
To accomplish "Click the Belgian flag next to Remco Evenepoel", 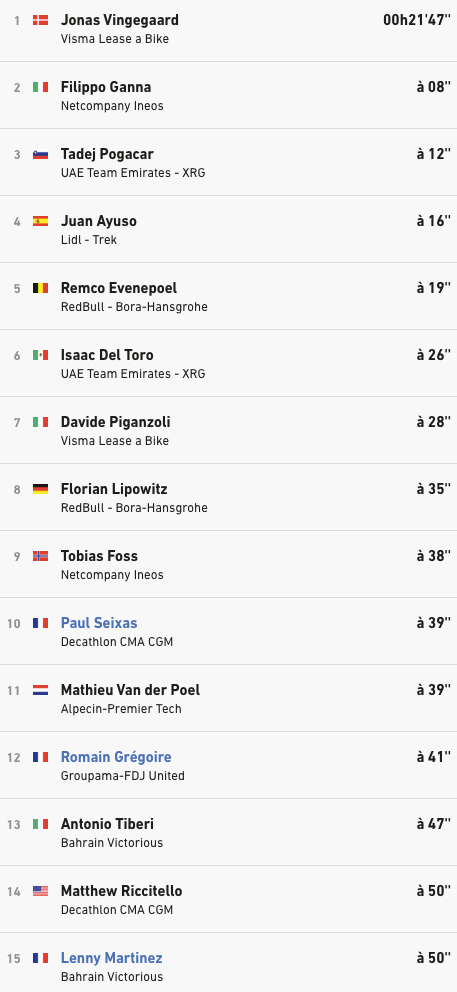I will pos(41,288).
